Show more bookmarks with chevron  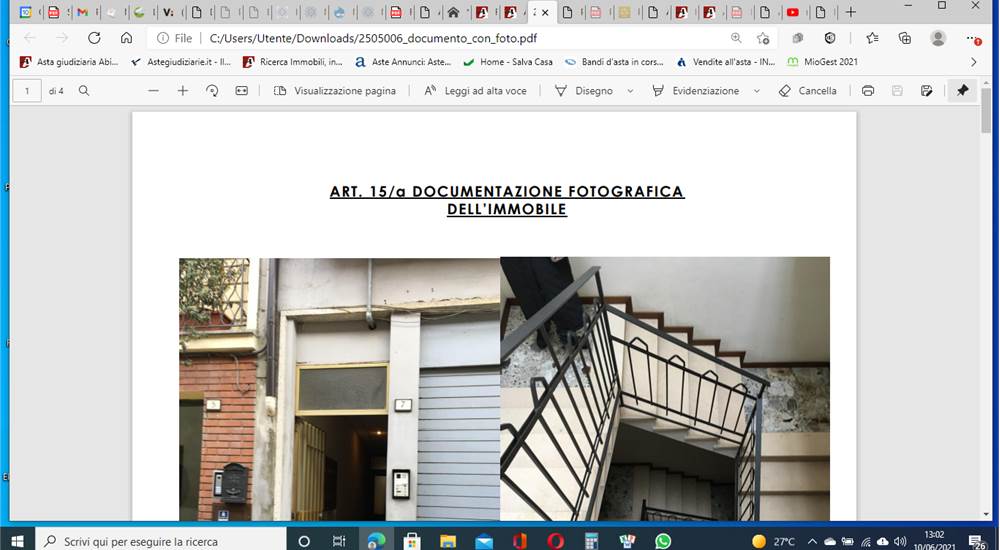pyautogui.click(x=973, y=62)
